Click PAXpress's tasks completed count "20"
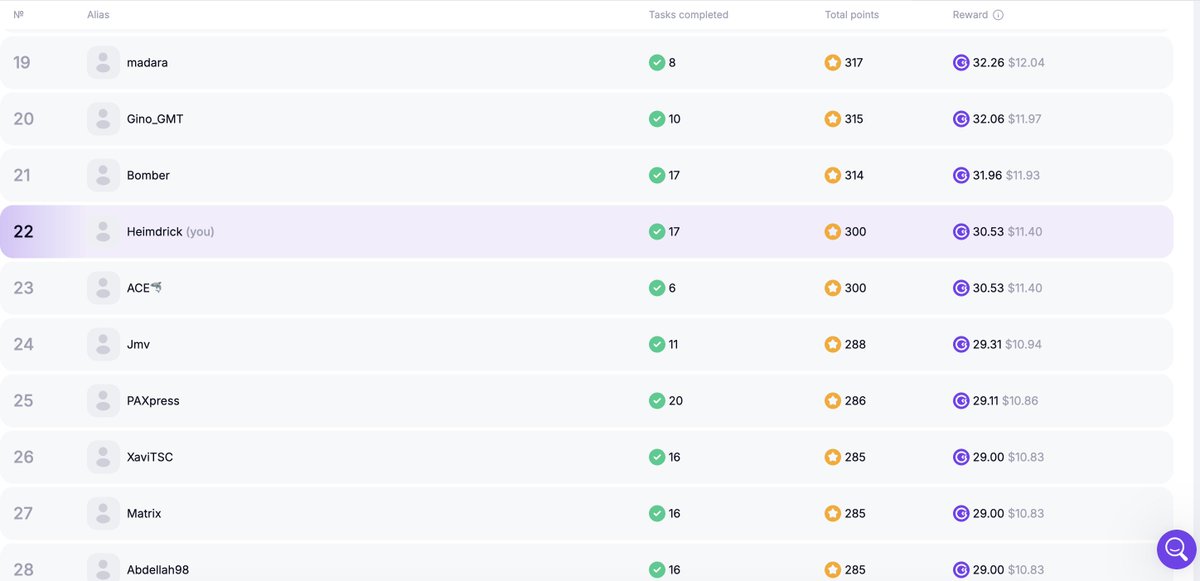This screenshot has height=581, width=1200. (x=676, y=401)
